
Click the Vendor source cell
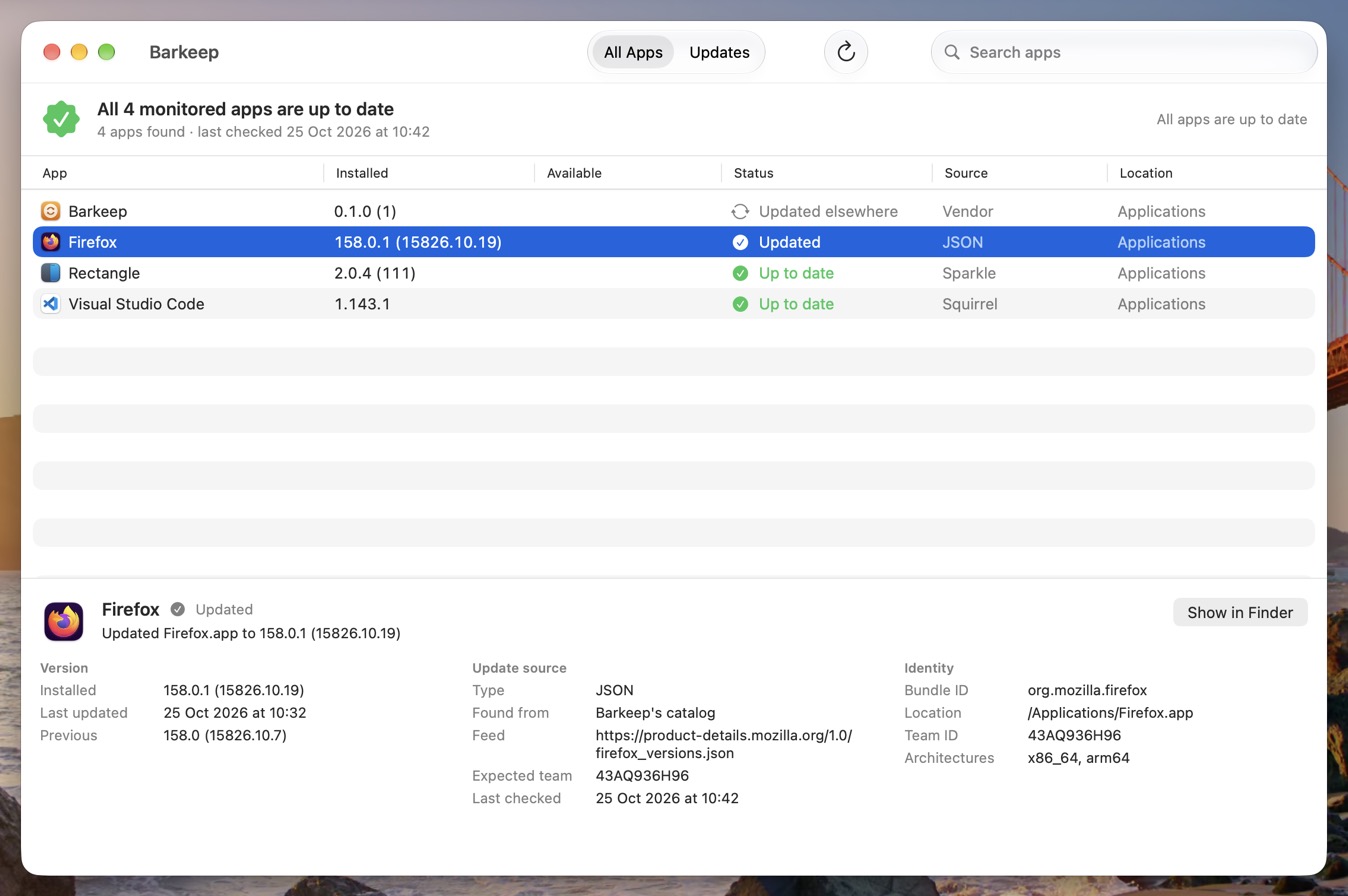[x=968, y=211]
